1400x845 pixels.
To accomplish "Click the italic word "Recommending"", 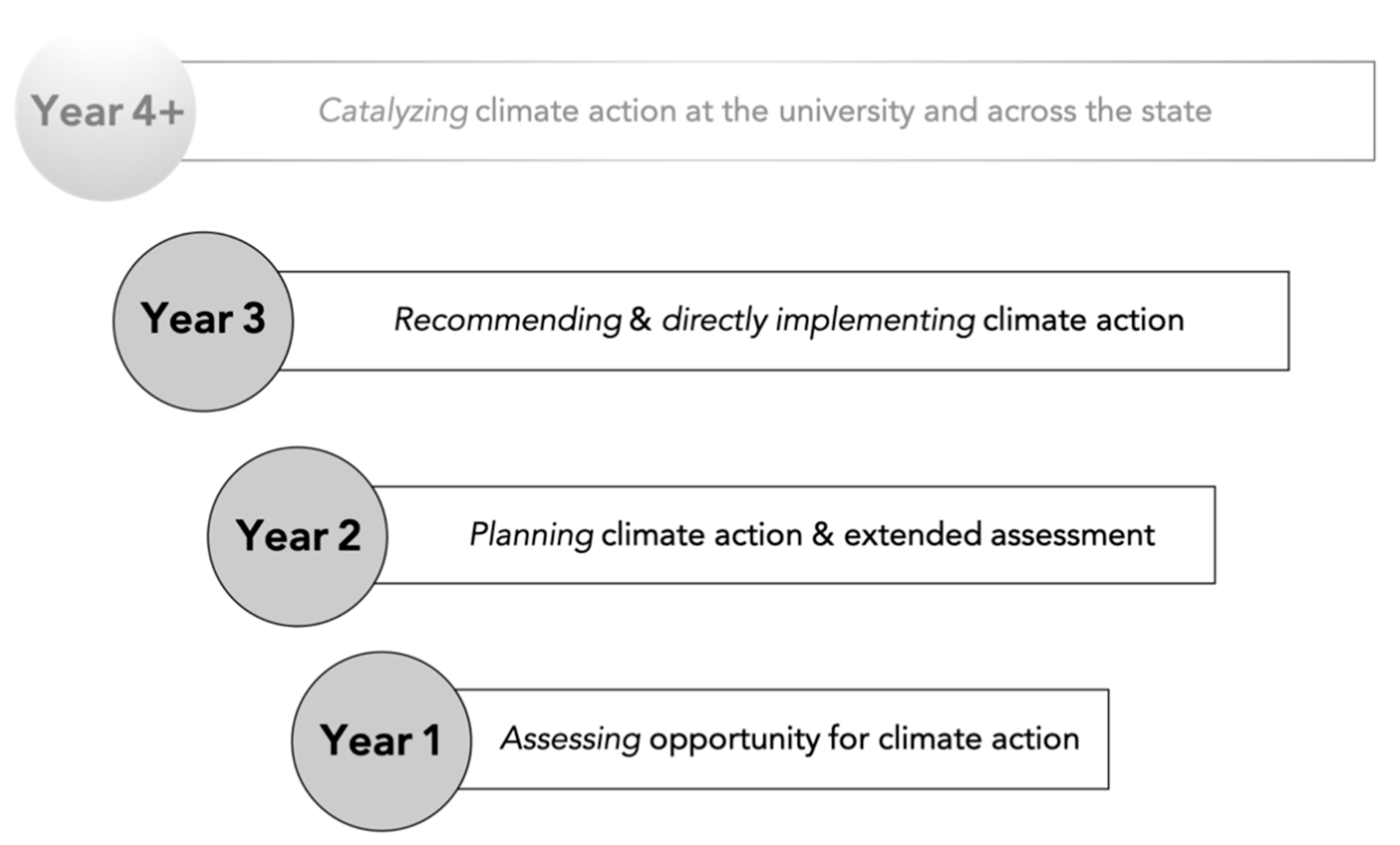I will coord(508,320).
